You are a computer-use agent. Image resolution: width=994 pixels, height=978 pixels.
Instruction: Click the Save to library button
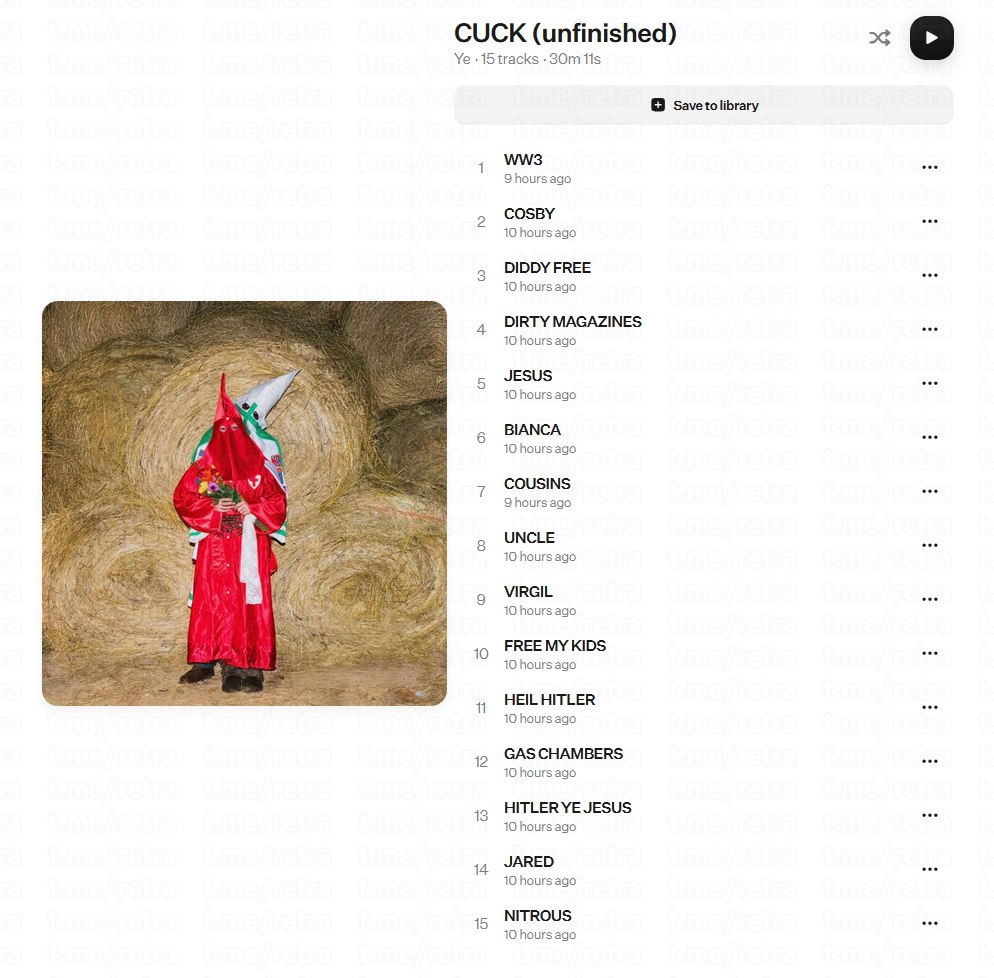[704, 105]
